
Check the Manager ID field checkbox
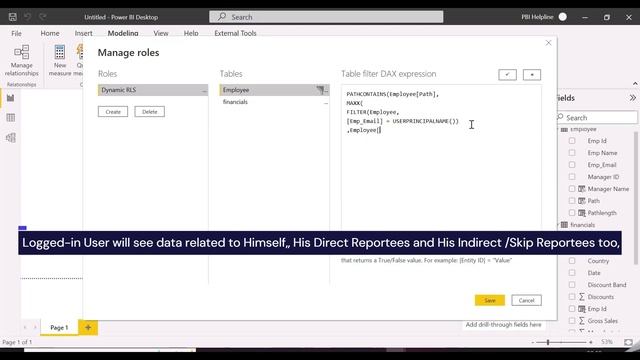[572, 177]
